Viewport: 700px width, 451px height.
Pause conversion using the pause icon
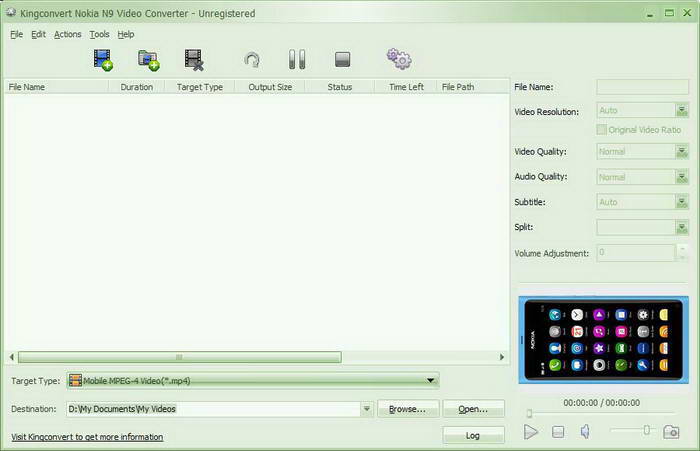coord(297,60)
